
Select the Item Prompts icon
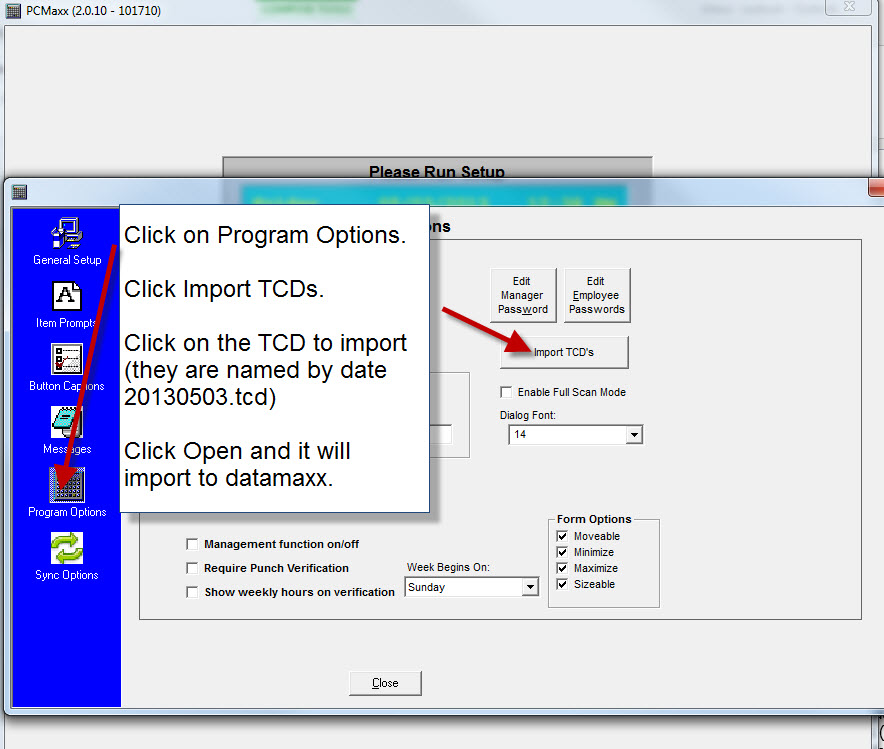(67, 296)
